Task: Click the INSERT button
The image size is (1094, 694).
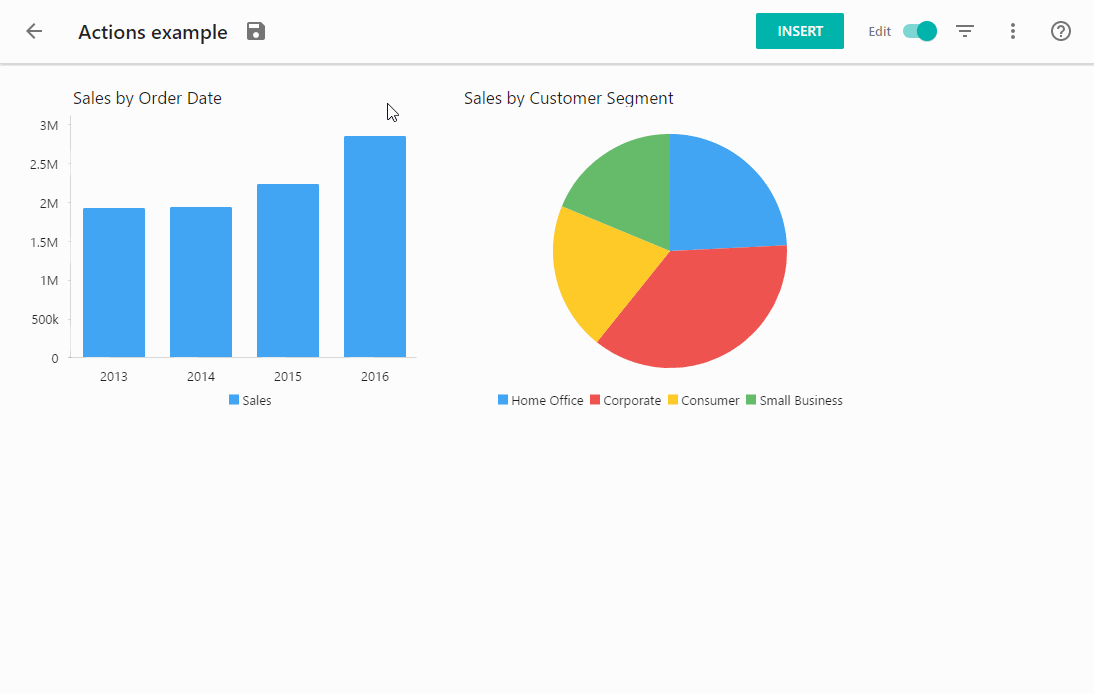Action: 799,31
